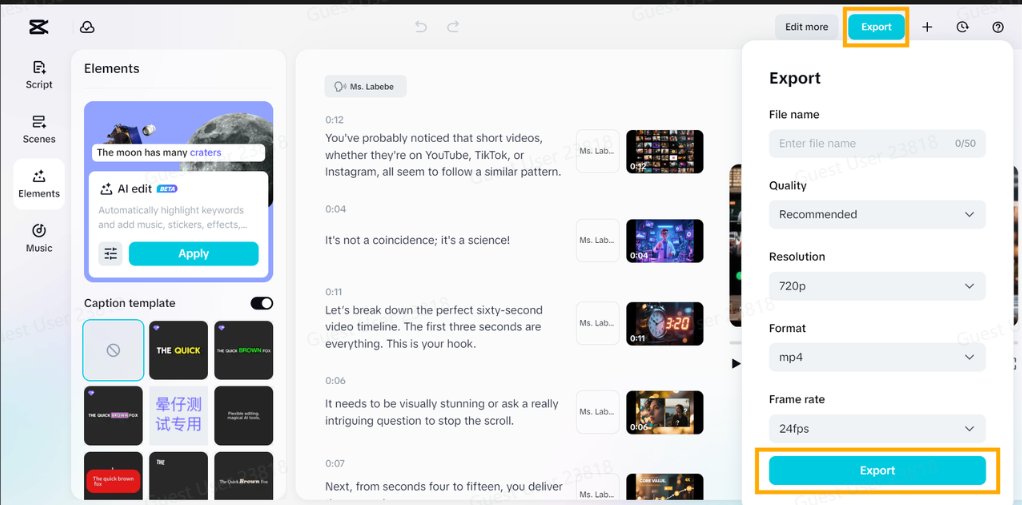Screen dimensions: 1022x505
Task: Open the history clock icon
Action: tap(962, 27)
